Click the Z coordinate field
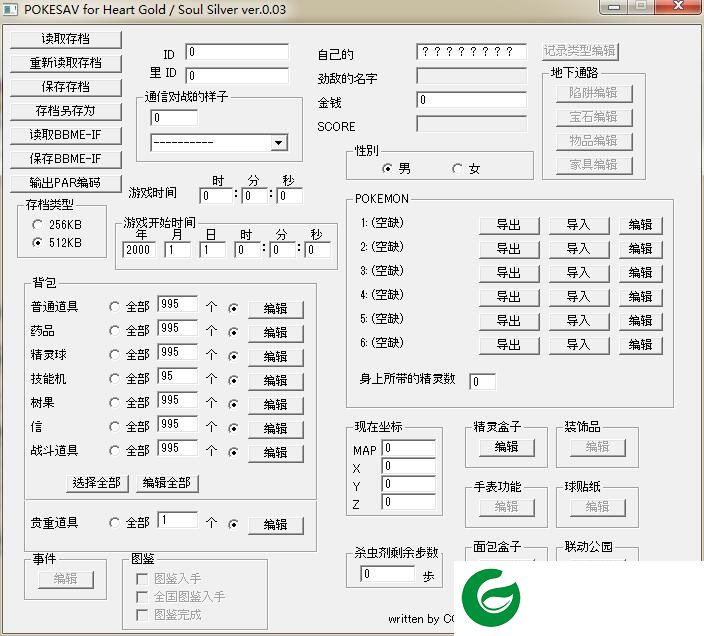Image resolution: width=704 pixels, height=636 pixels. 409,502
